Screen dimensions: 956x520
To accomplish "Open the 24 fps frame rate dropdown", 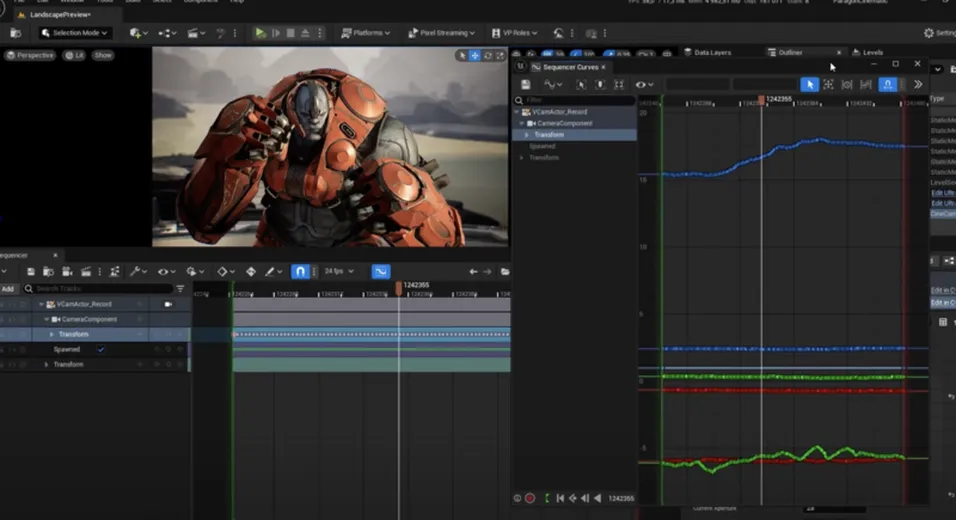I will tap(339, 271).
